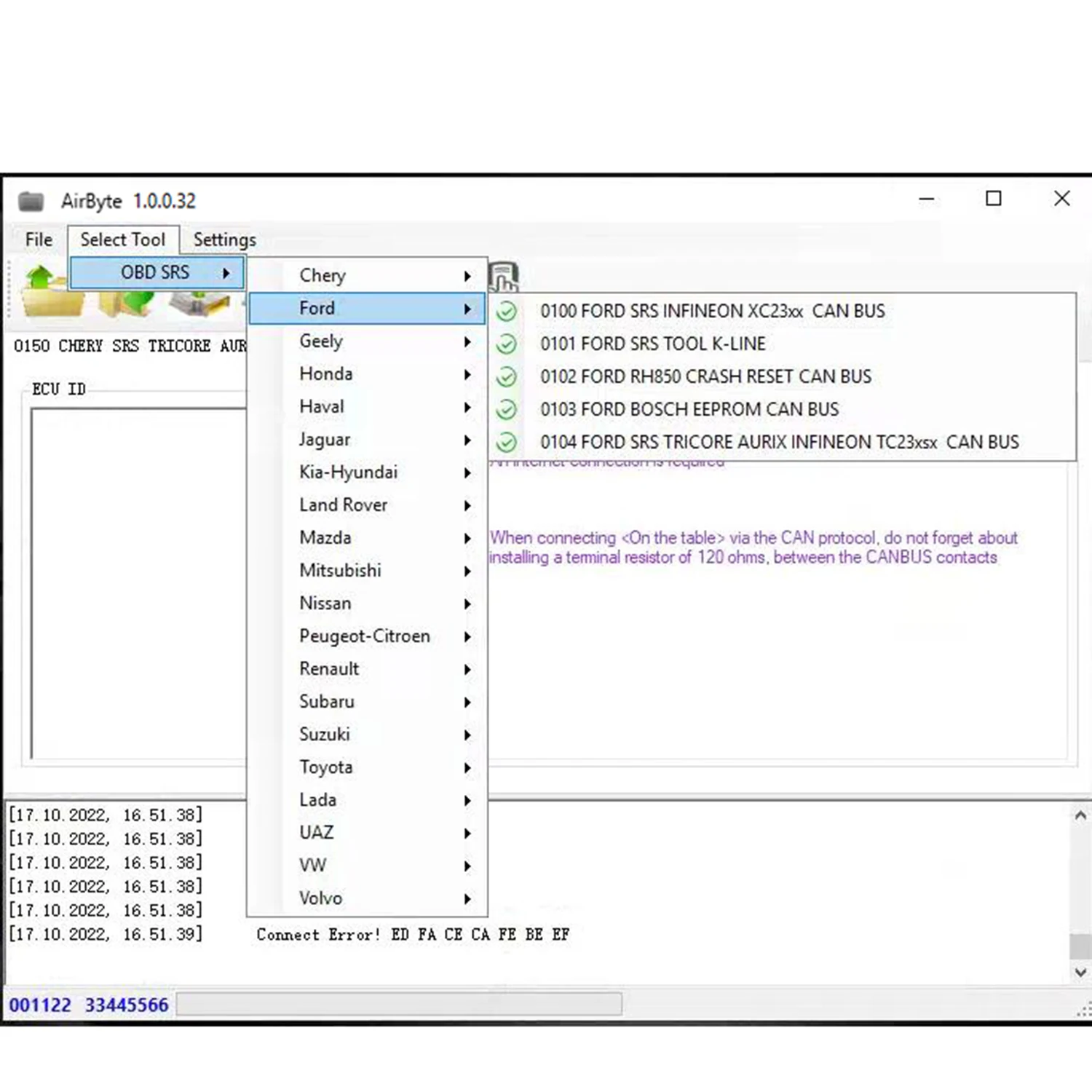Image resolution: width=1092 pixels, height=1092 pixels.
Task: Click the hand-touch device icon in toolbar
Action: [x=503, y=277]
